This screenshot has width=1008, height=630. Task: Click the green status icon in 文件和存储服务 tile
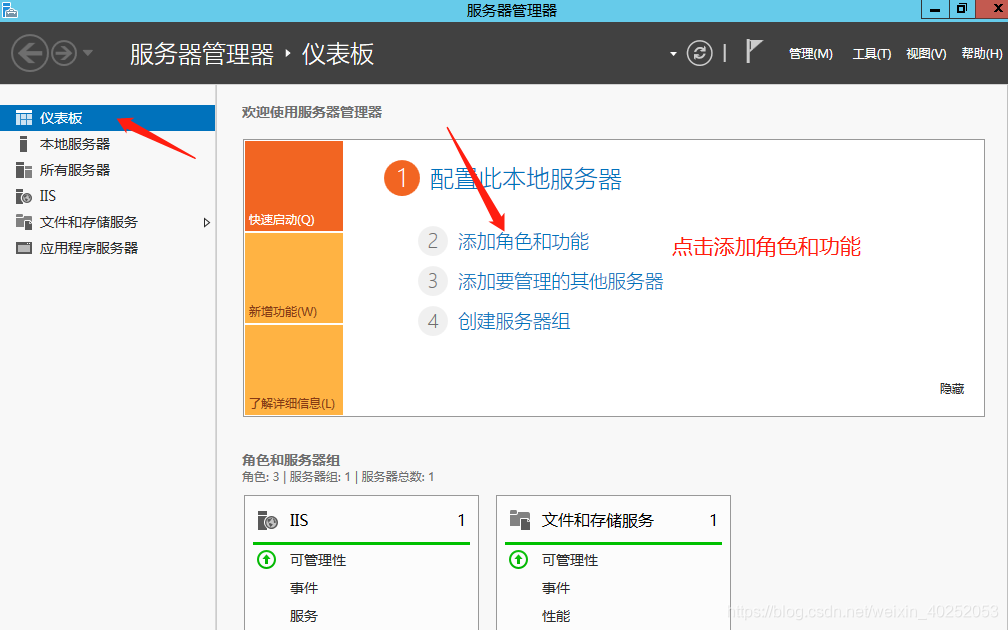point(518,559)
